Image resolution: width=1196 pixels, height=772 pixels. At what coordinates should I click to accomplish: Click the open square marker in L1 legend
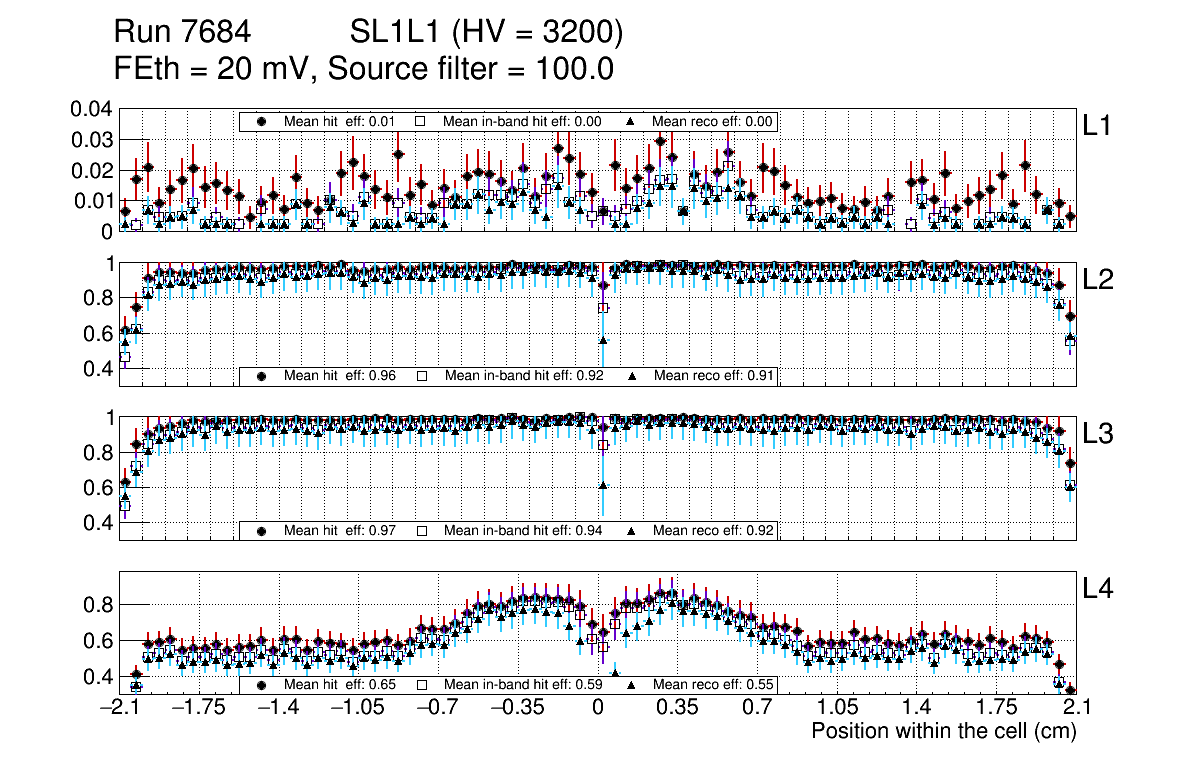click(x=421, y=121)
